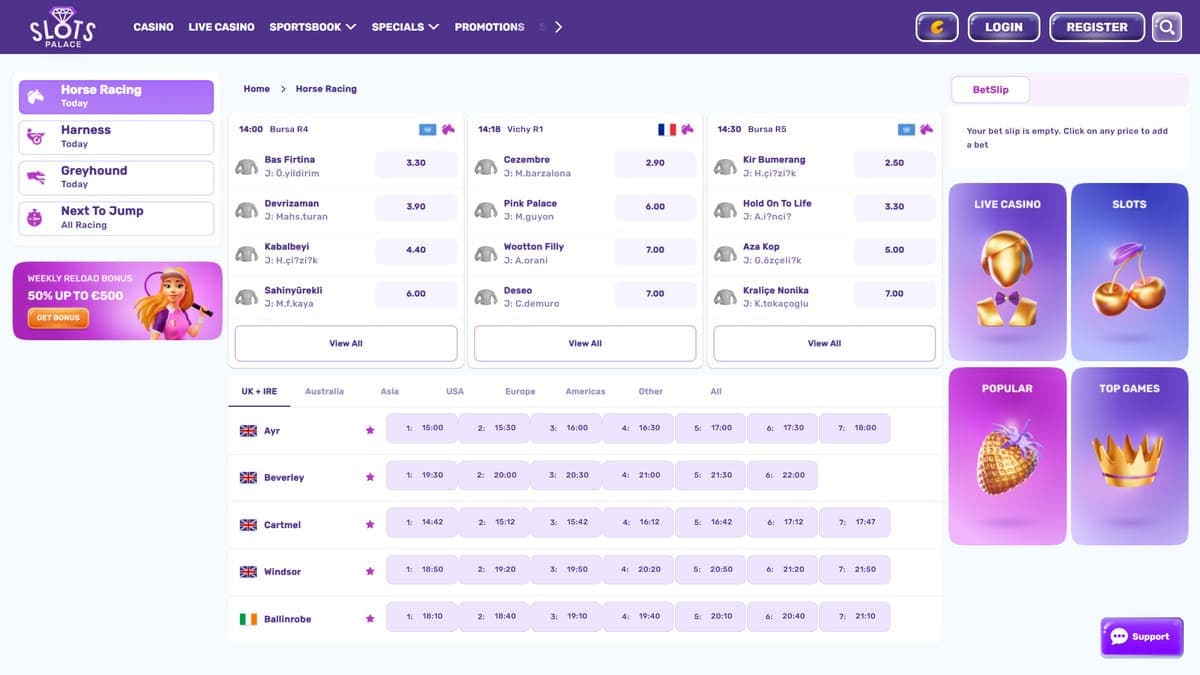The height and width of the screenshot is (675, 1200).
Task: Select Cezembre odds 2.90
Action: (655, 163)
